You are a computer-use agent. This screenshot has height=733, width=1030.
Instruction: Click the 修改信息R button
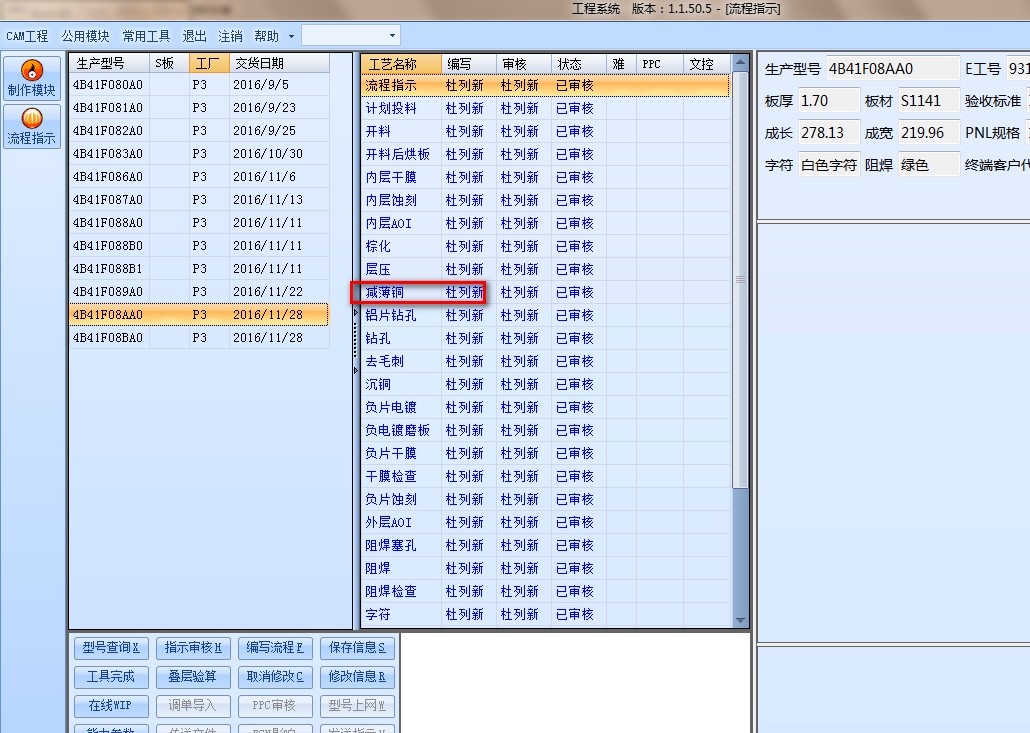357,677
